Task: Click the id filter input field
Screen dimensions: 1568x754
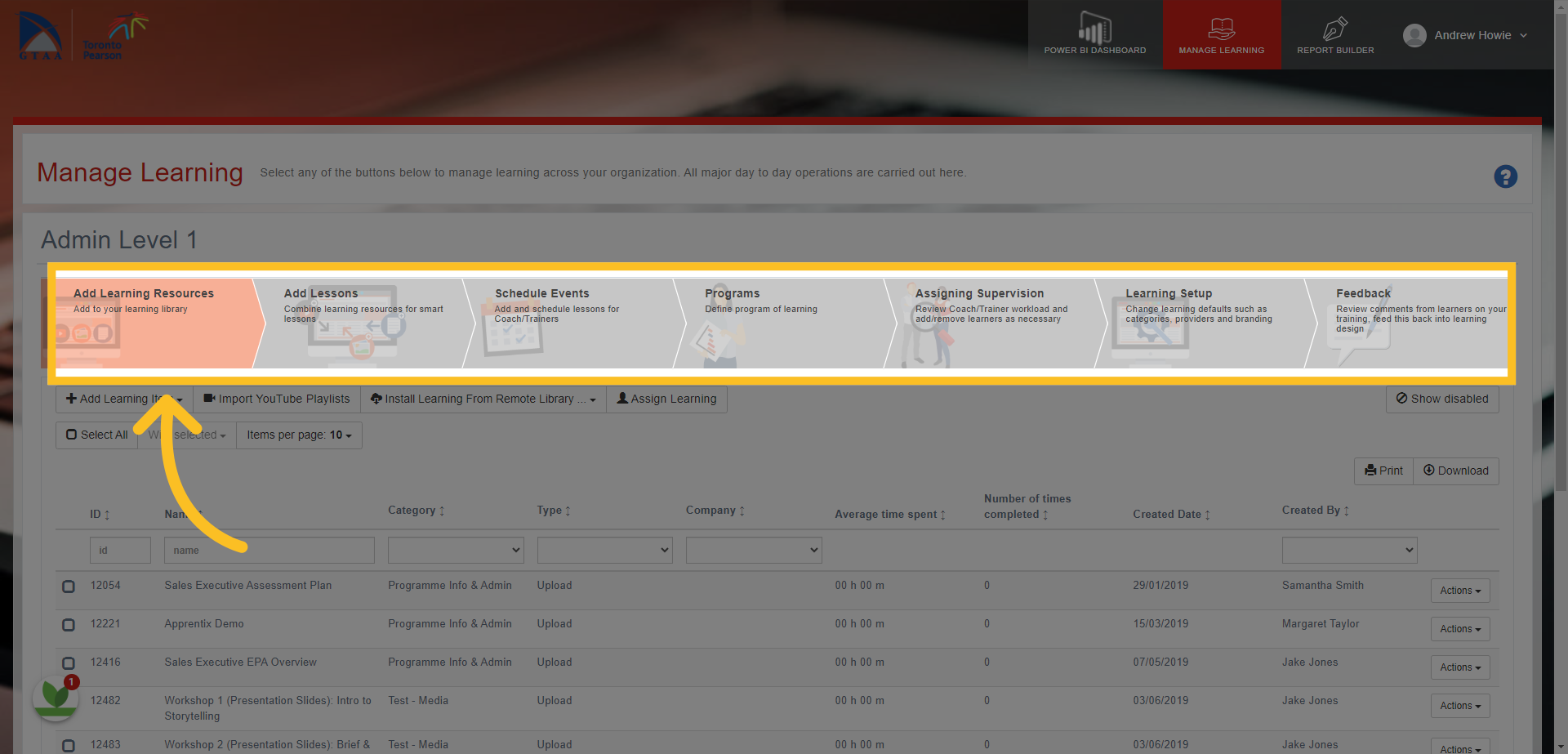Action: (120, 550)
